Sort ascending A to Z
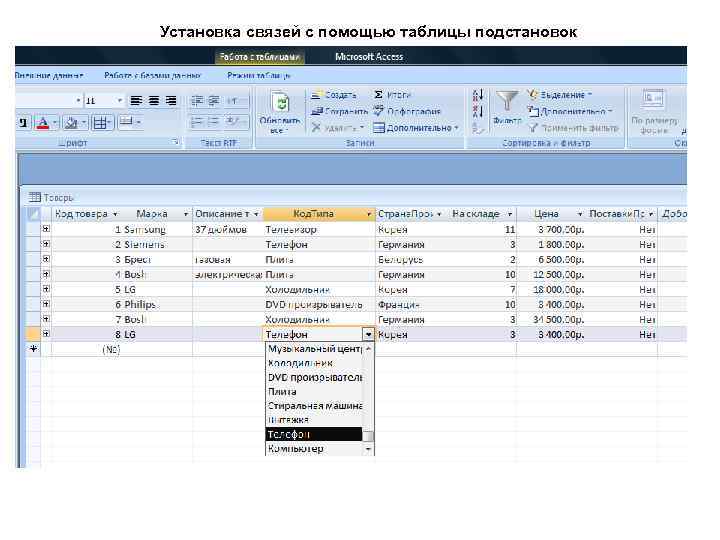 click(x=478, y=96)
